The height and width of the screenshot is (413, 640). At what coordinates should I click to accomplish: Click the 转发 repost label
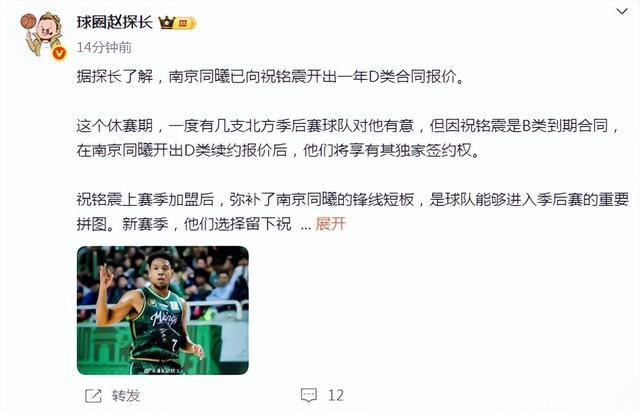click(126, 395)
